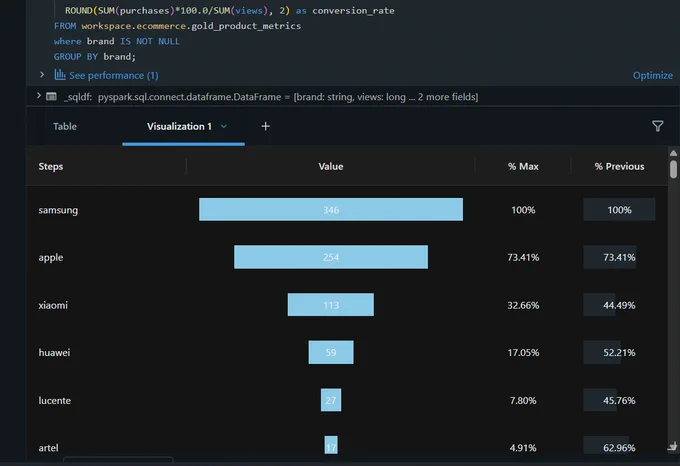Click the GROUP BY brand code line
Image resolution: width=680 pixels, height=466 pixels.
point(95,57)
